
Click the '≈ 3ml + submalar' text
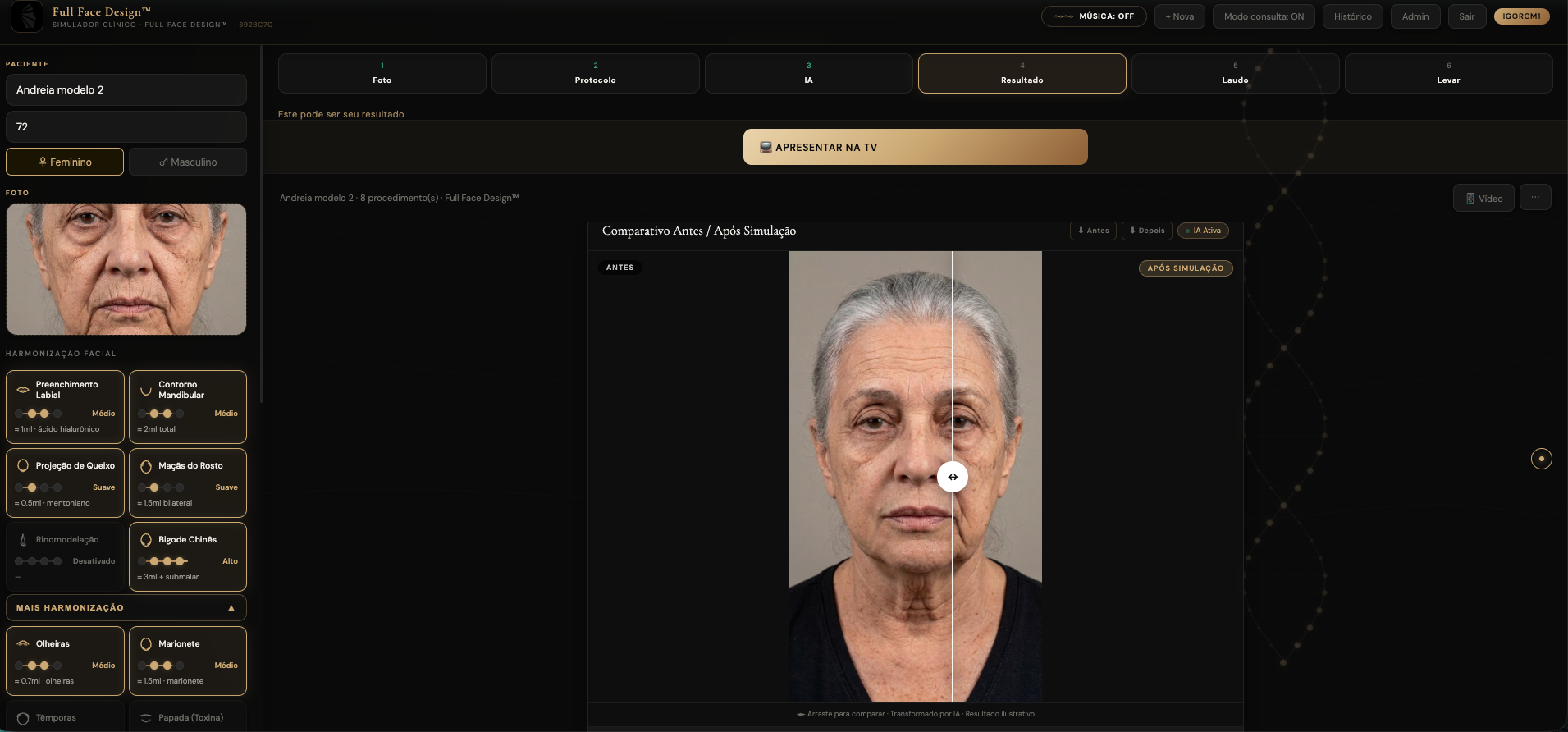[x=168, y=577]
